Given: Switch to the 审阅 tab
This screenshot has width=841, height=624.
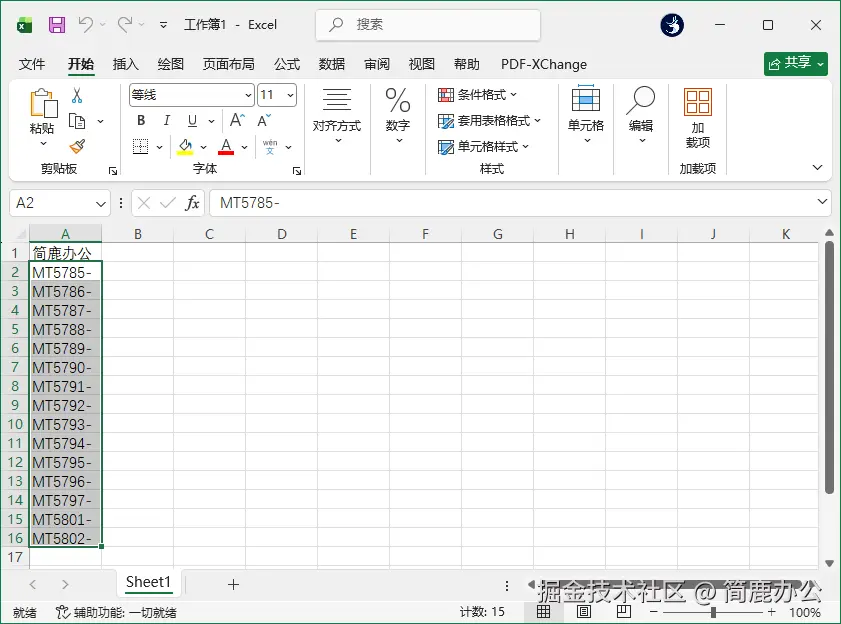Looking at the screenshot, I should pos(377,64).
